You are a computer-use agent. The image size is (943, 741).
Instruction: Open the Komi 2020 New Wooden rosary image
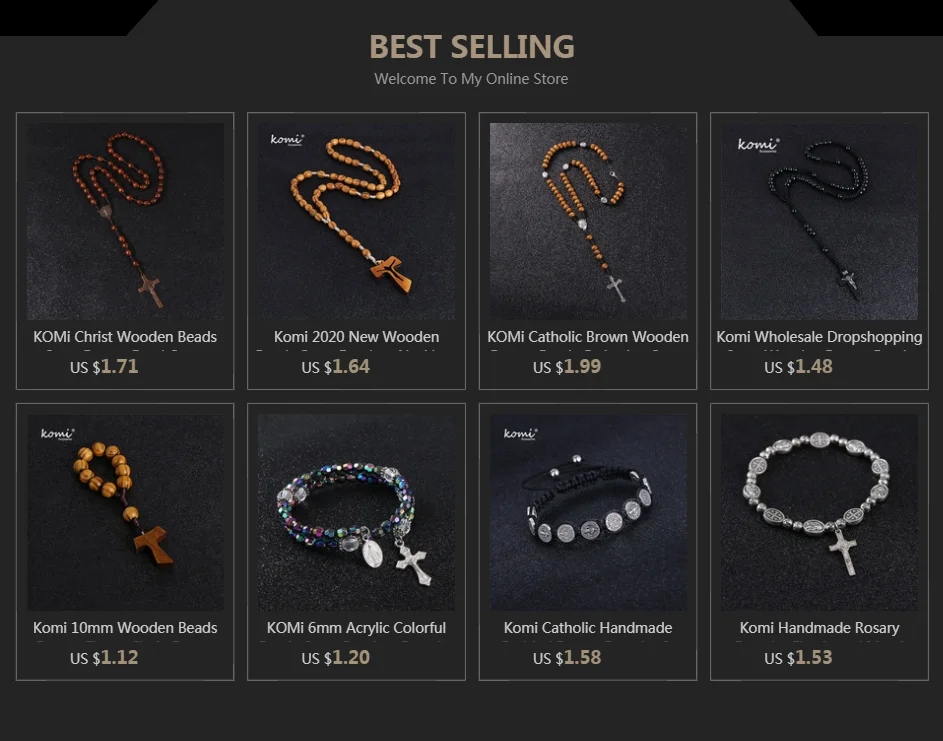(x=357, y=221)
